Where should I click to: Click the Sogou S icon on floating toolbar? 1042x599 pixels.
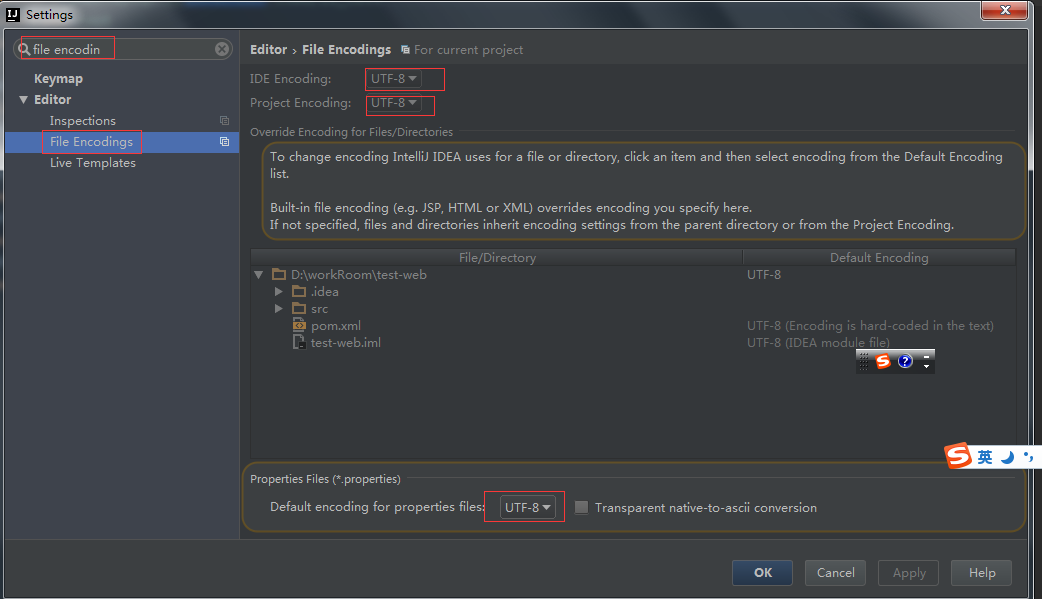click(883, 361)
